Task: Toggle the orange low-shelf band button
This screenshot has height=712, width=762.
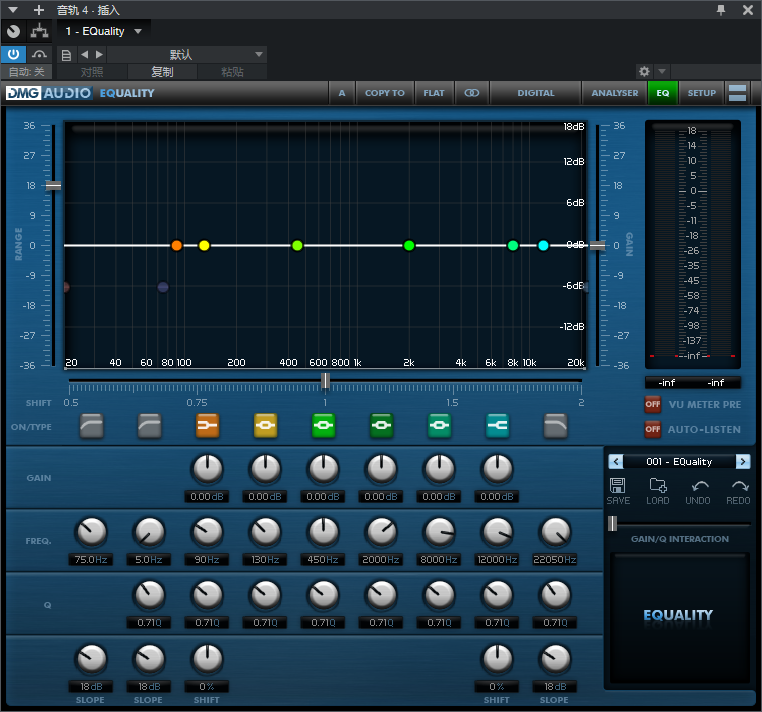Action: (x=208, y=426)
